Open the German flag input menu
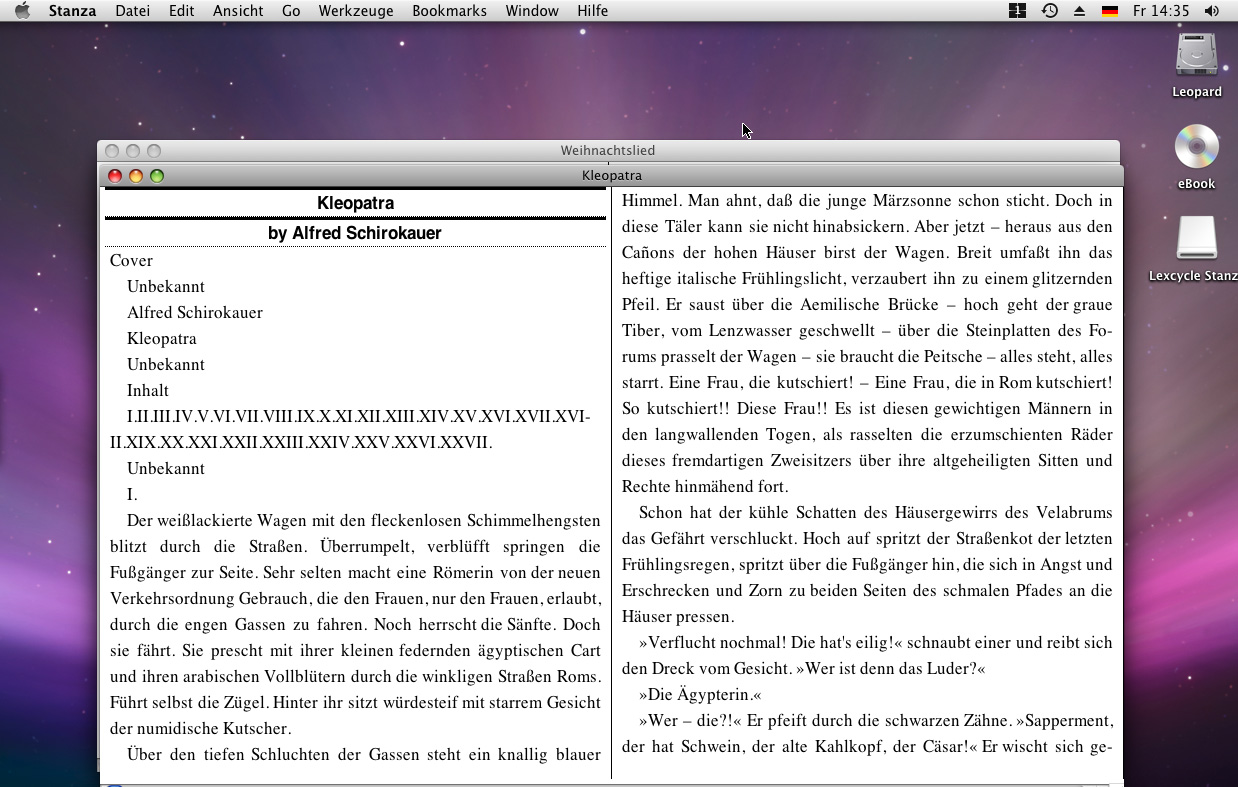Image resolution: width=1238 pixels, height=787 pixels. click(x=1109, y=11)
